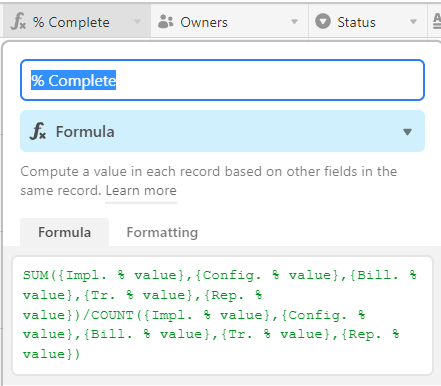Screen dimensions: 441x386
Task: Click end of formula after last value})
Action: 80,354
